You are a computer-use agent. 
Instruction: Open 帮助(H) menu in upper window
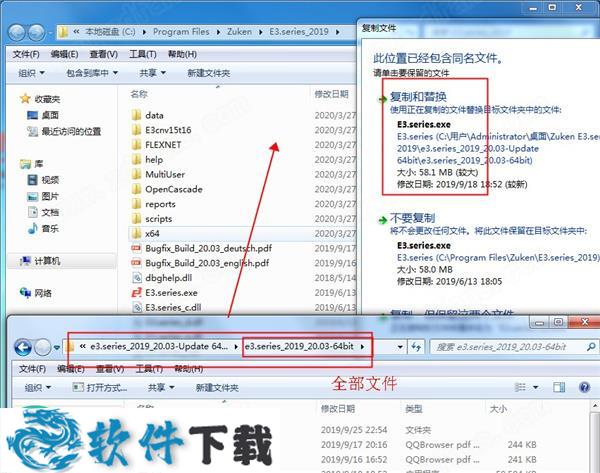pyautogui.click(x=182, y=54)
